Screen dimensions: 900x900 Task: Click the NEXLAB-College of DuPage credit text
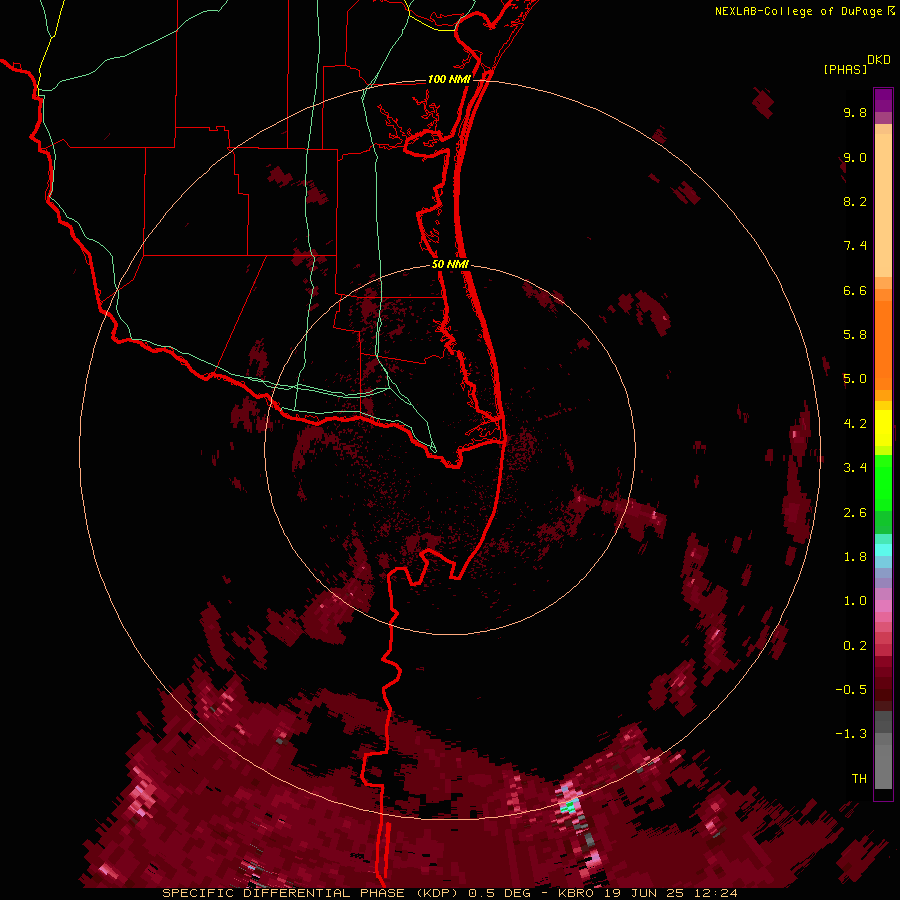800,11
